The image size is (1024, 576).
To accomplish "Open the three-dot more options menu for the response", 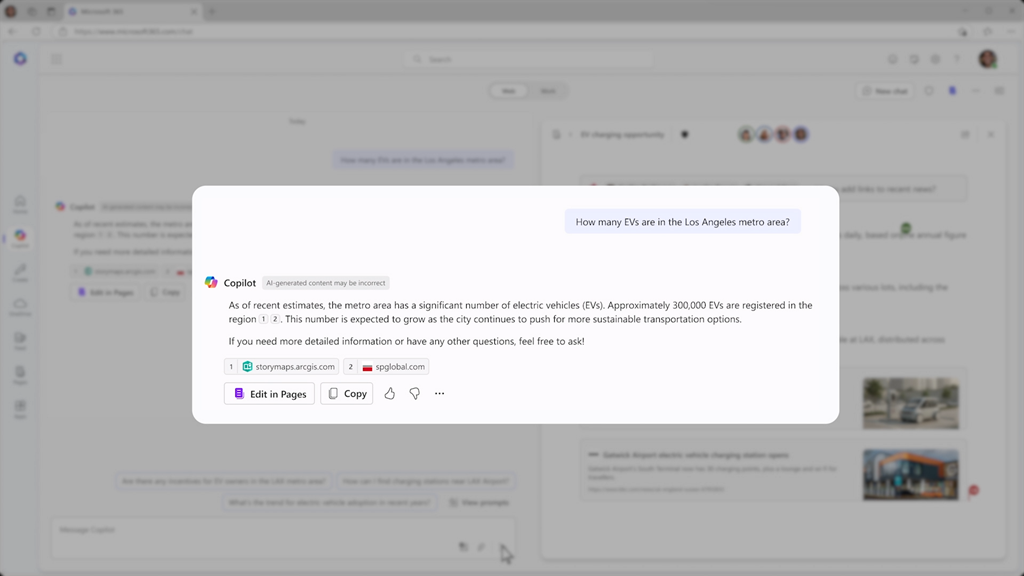I will pos(440,394).
